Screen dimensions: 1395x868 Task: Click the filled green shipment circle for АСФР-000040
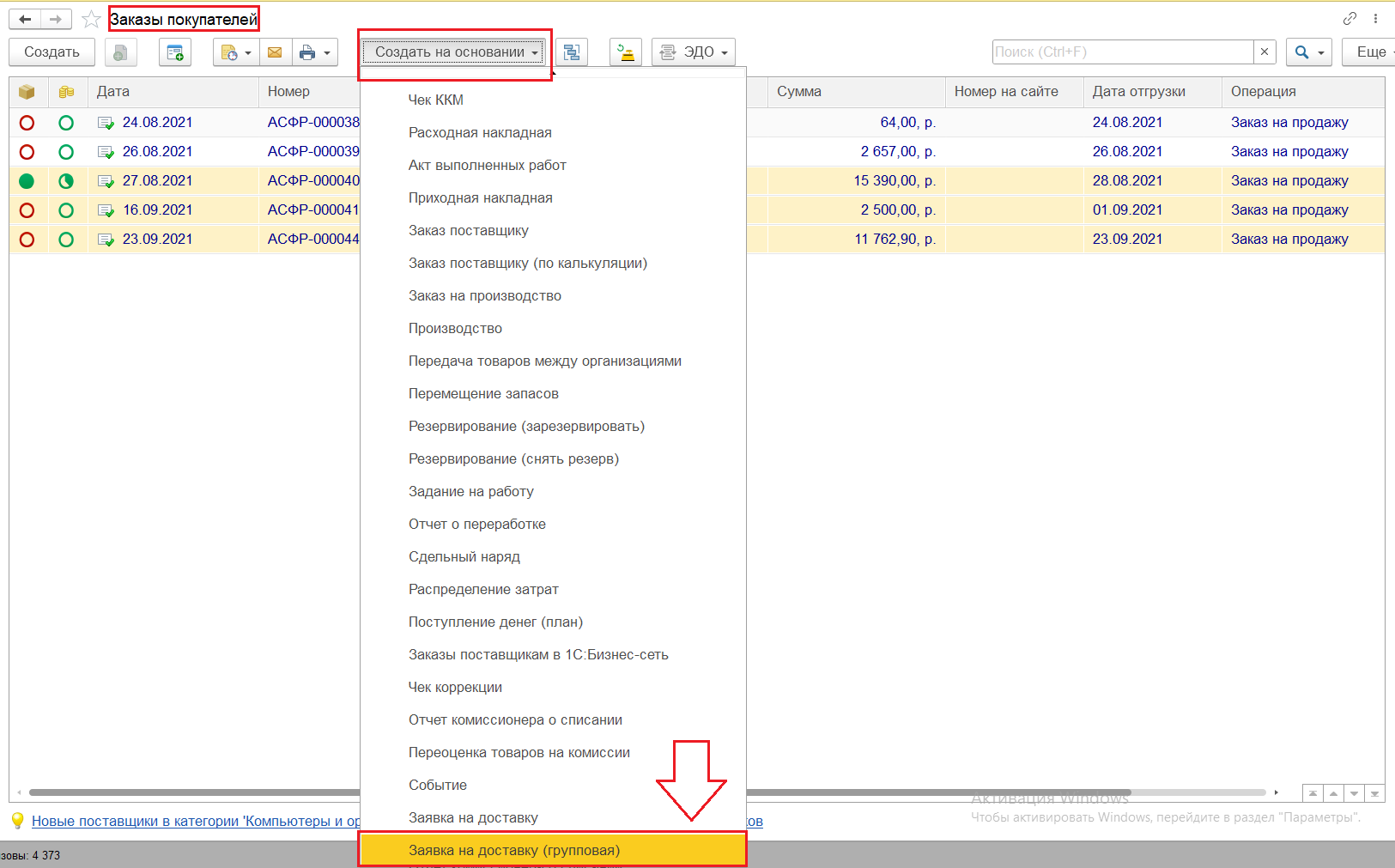point(27,181)
